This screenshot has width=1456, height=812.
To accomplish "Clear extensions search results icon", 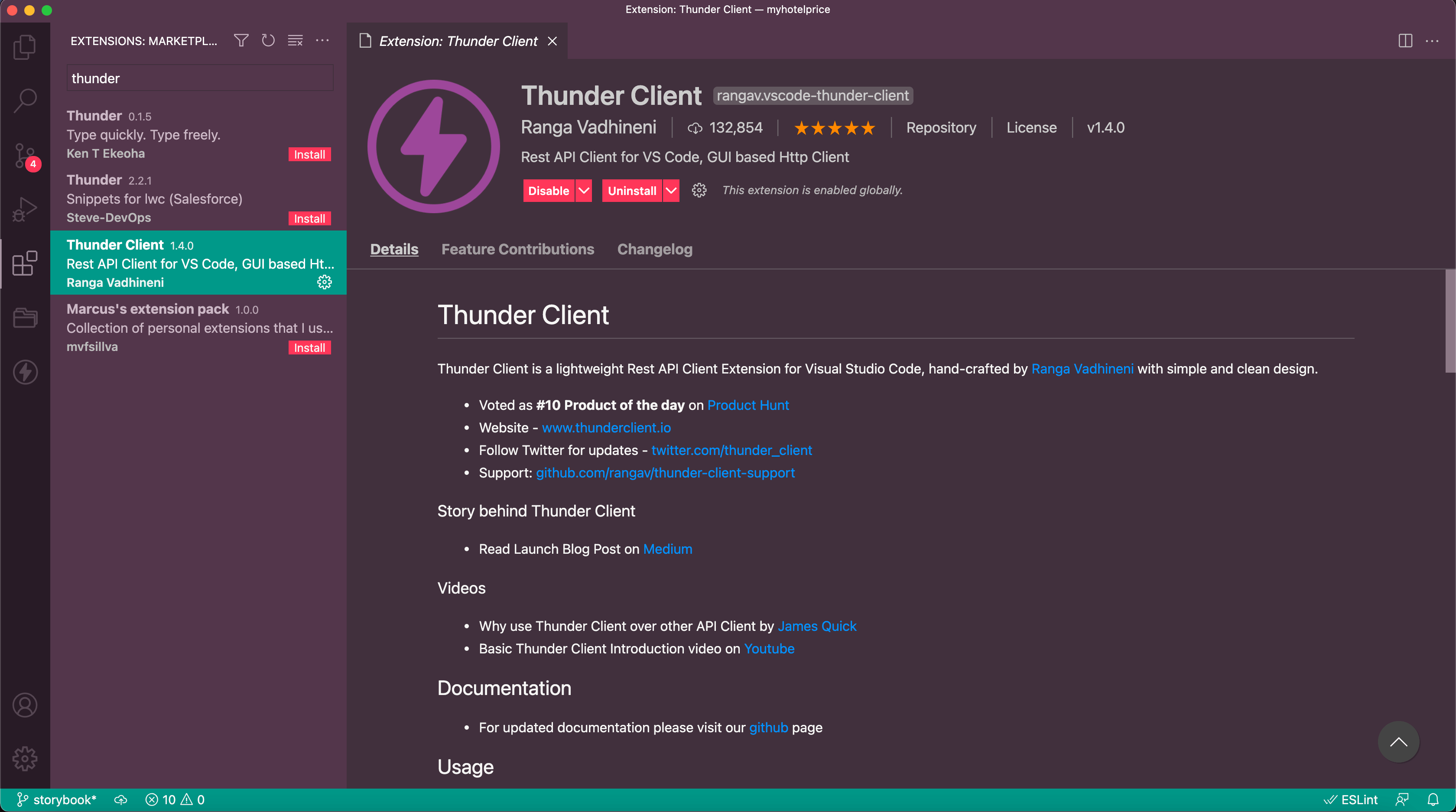I will [295, 41].
